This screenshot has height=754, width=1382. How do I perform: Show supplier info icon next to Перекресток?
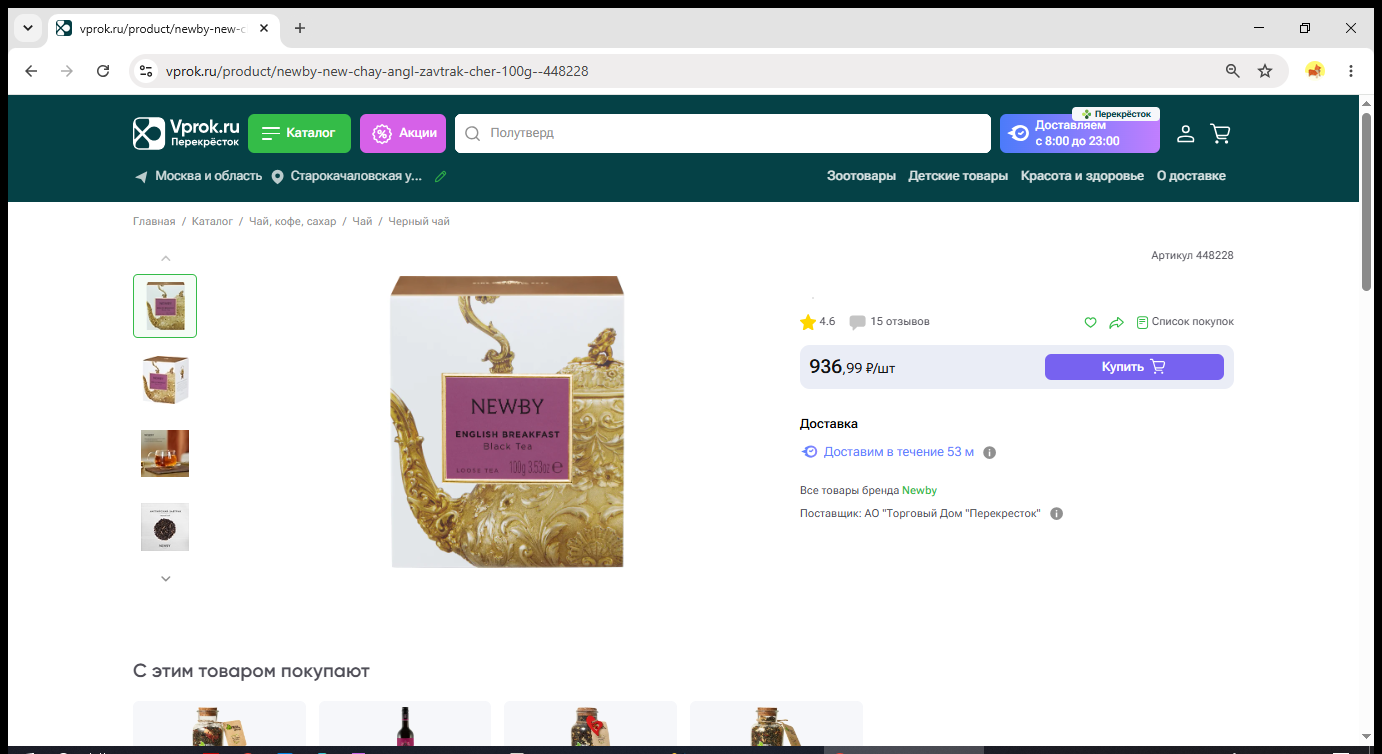1057,514
